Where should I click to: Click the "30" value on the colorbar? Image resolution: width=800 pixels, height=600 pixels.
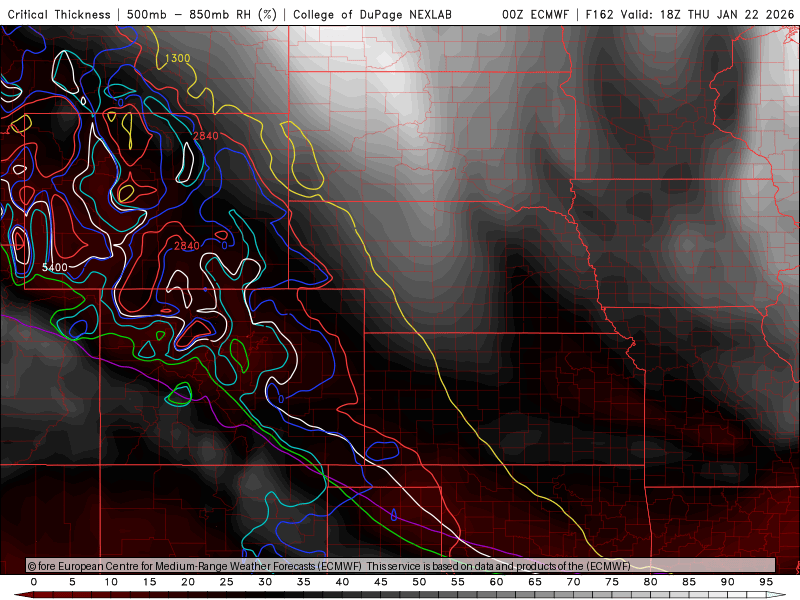point(265,582)
